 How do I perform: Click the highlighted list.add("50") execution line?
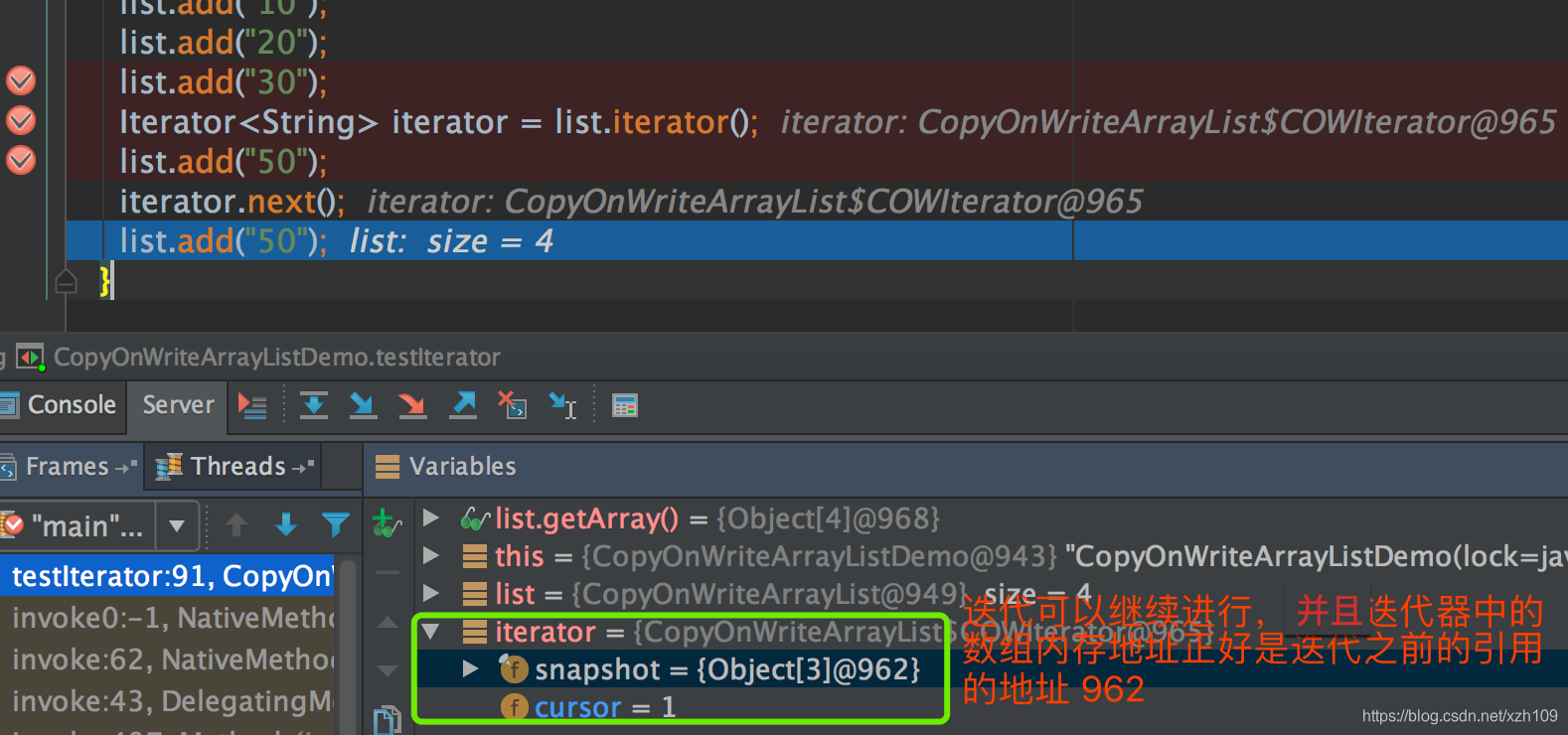pos(817,240)
